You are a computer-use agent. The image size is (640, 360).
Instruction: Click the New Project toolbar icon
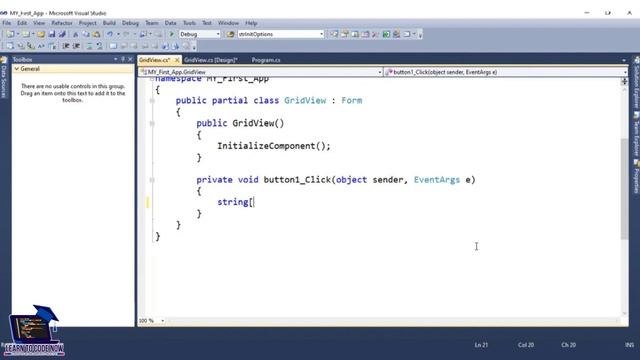click(x=10, y=34)
